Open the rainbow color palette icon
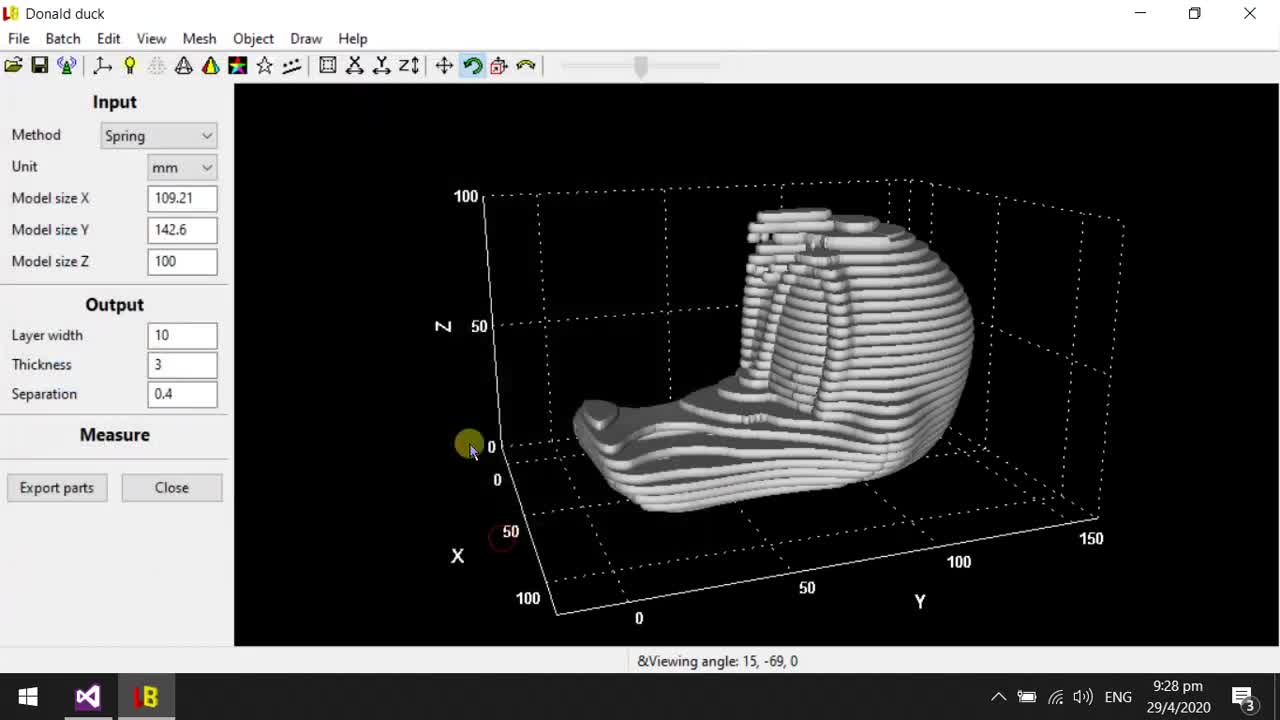 pos(237,66)
